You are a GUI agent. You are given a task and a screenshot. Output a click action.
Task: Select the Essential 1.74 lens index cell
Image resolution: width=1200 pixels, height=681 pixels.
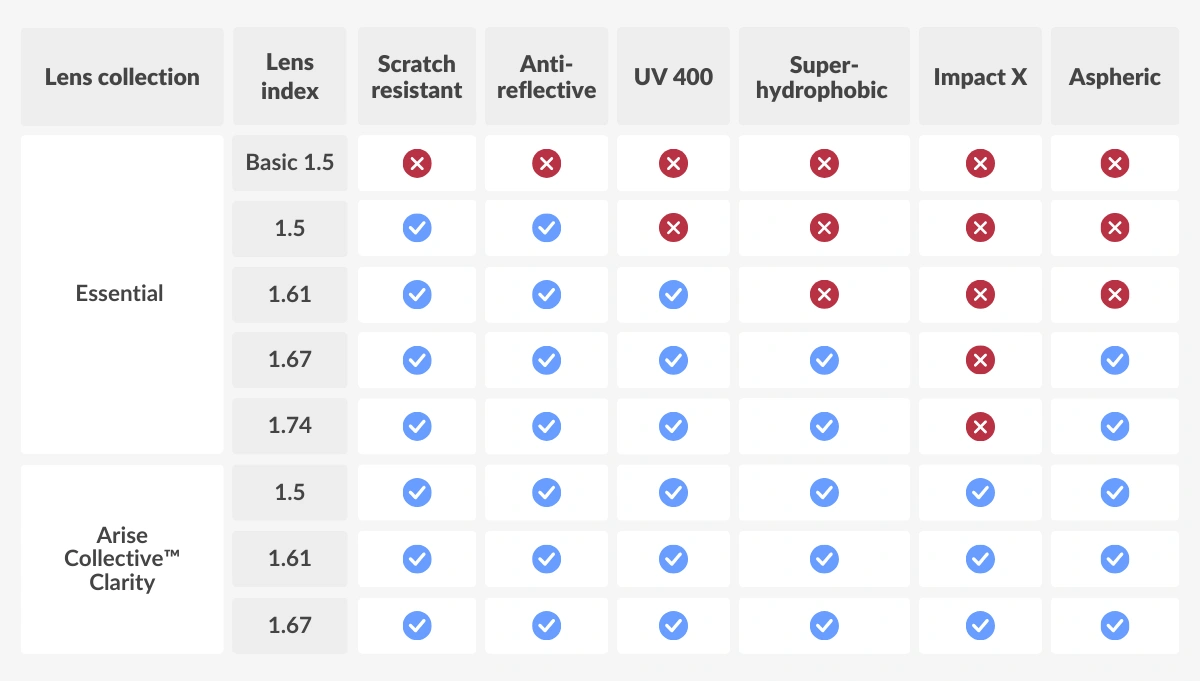click(x=290, y=425)
